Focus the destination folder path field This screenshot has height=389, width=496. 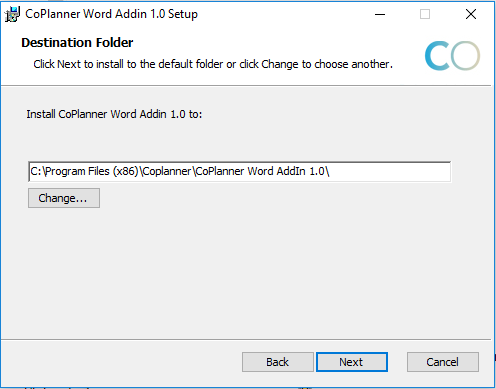click(240, 172)
